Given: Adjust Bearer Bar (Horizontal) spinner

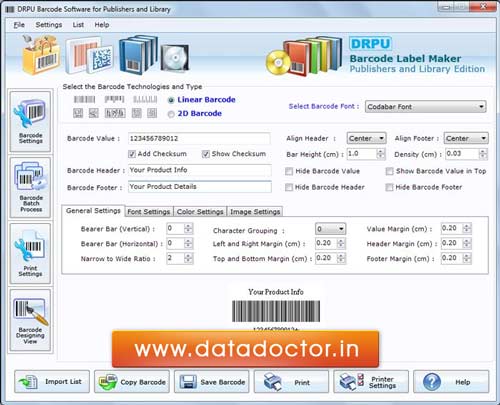Looking at the screenshot, I should tap(188, 244).
